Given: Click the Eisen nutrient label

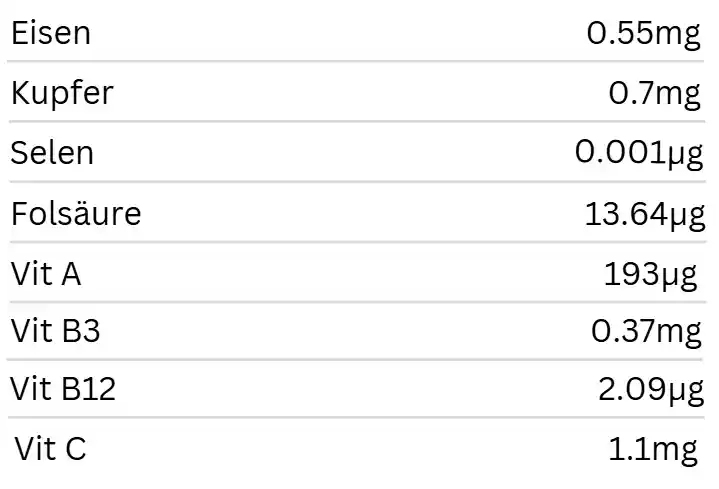Looking at the screenshot, I should pyautogui.click(x=50, y=33).
